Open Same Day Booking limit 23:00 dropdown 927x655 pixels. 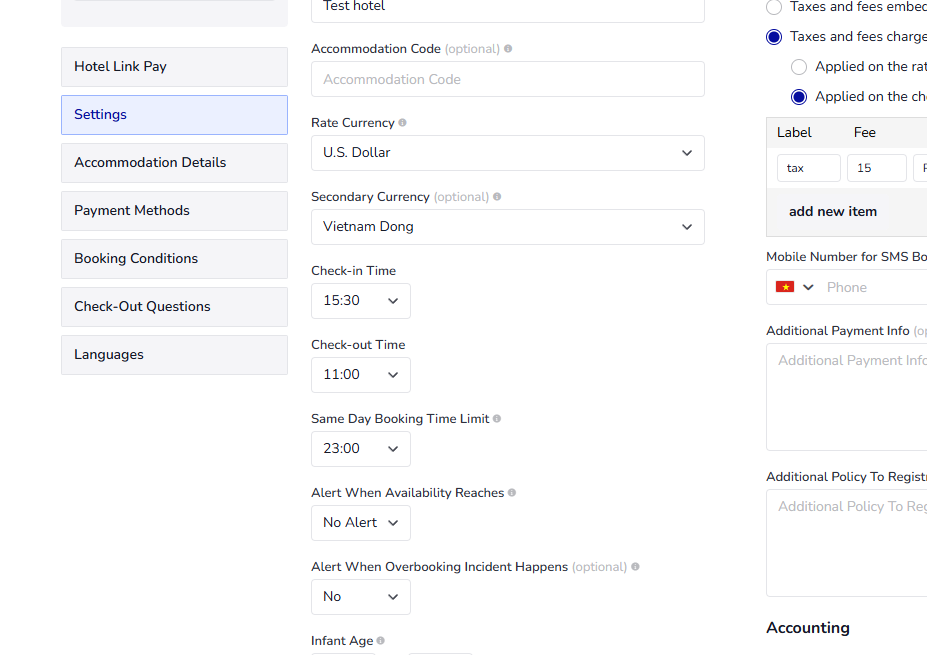[x=361, y=449]
